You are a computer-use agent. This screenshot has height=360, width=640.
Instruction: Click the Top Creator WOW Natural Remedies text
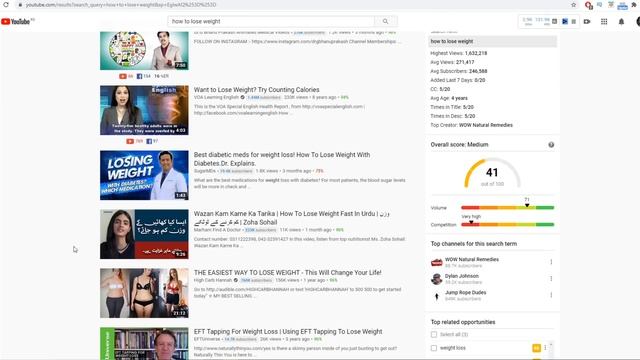pos(471,125)
